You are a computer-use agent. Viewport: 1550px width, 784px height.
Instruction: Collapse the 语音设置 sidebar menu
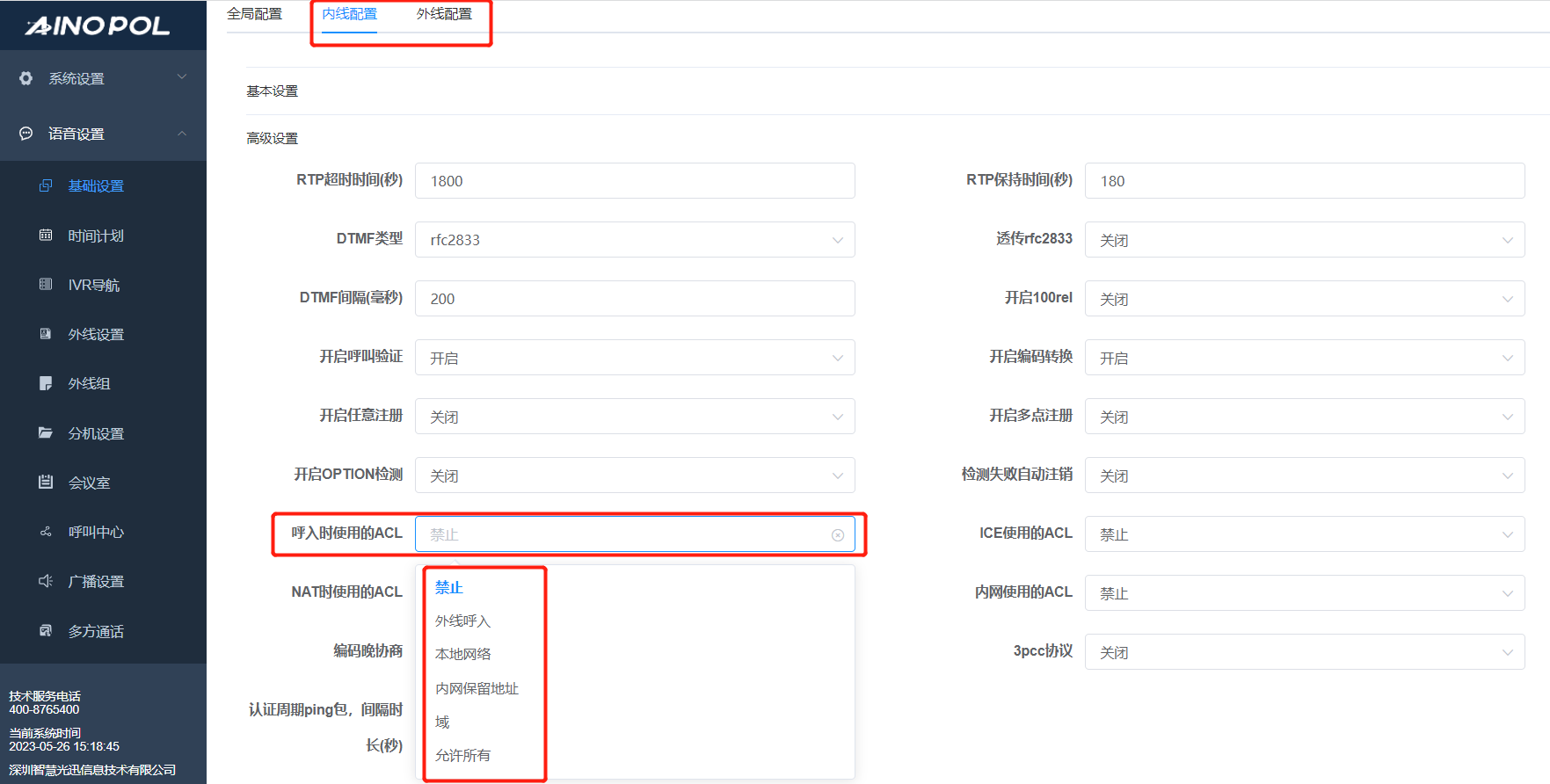point(182,134)
